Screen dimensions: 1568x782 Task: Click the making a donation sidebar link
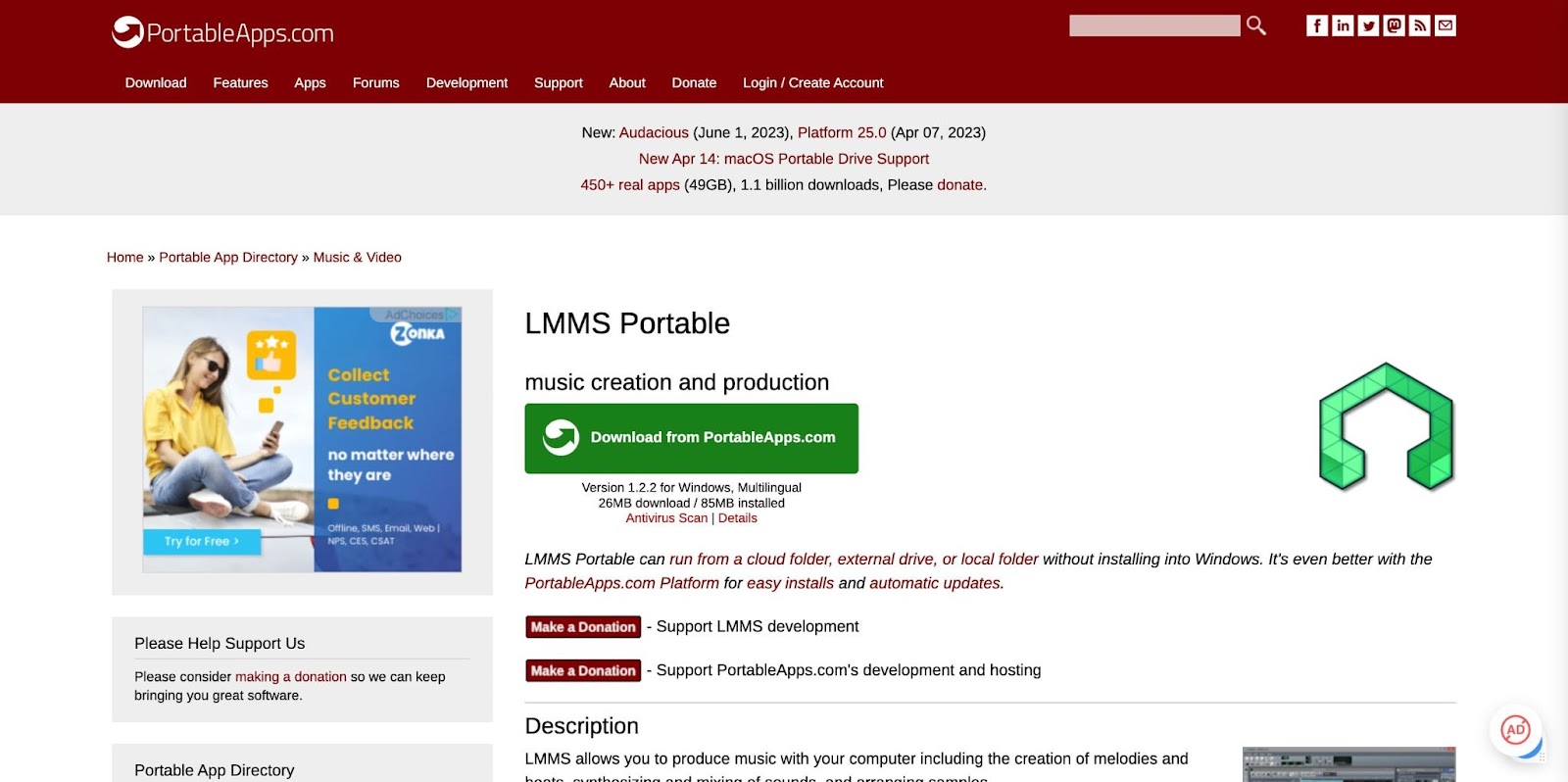[x=291, y=676]
